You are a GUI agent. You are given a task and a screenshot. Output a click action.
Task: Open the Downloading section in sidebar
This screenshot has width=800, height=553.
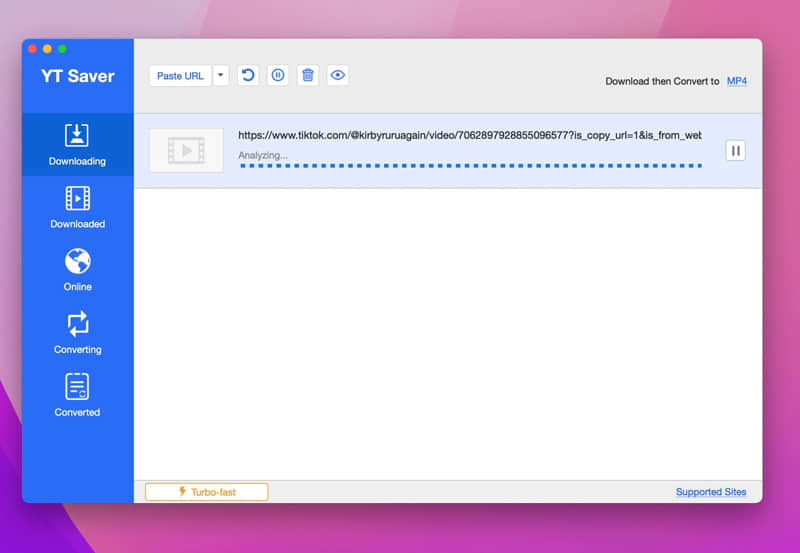pos(77,145)
